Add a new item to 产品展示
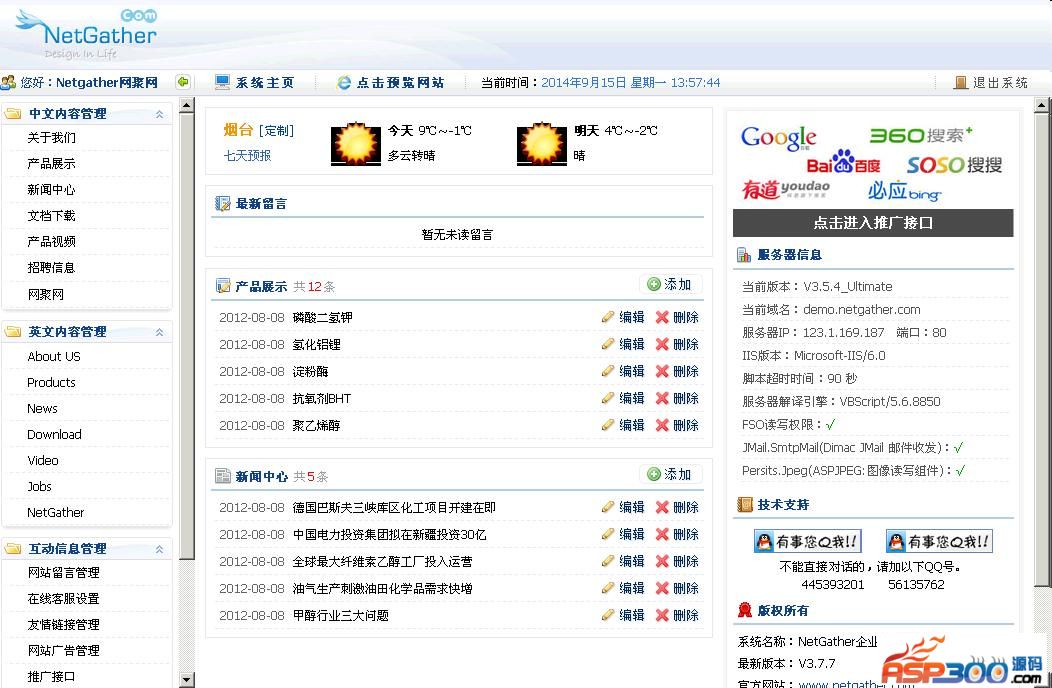This screenshot has height=688, width=1052. tap(670, 285)
